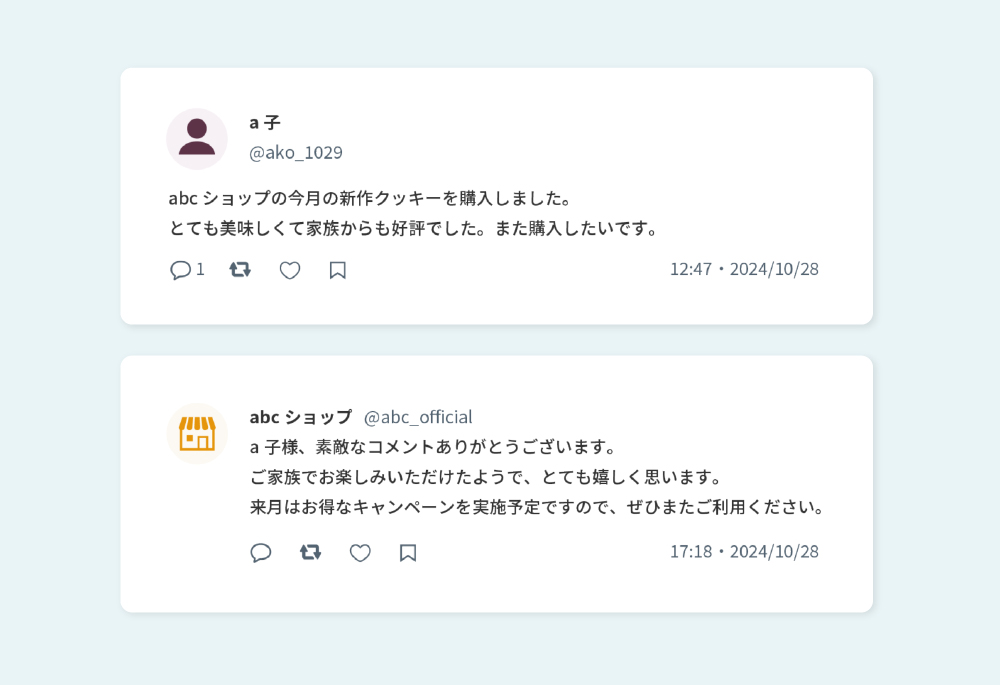Like a 子's post with the heart icon

click(289, 270)
